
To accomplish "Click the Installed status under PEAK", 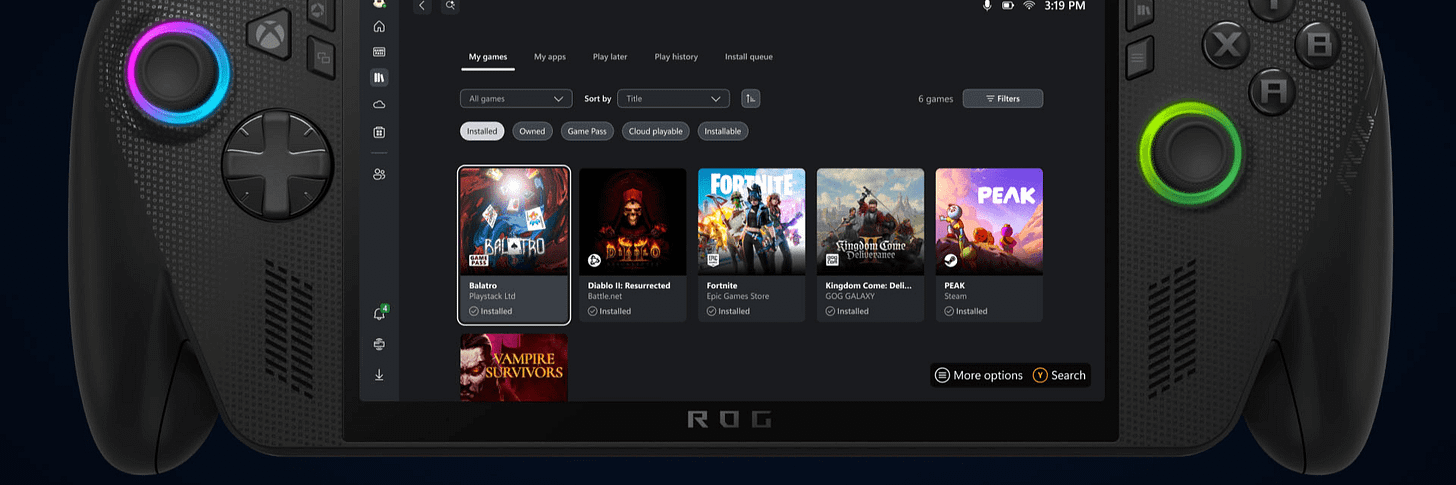I will (x=967, y=311).
